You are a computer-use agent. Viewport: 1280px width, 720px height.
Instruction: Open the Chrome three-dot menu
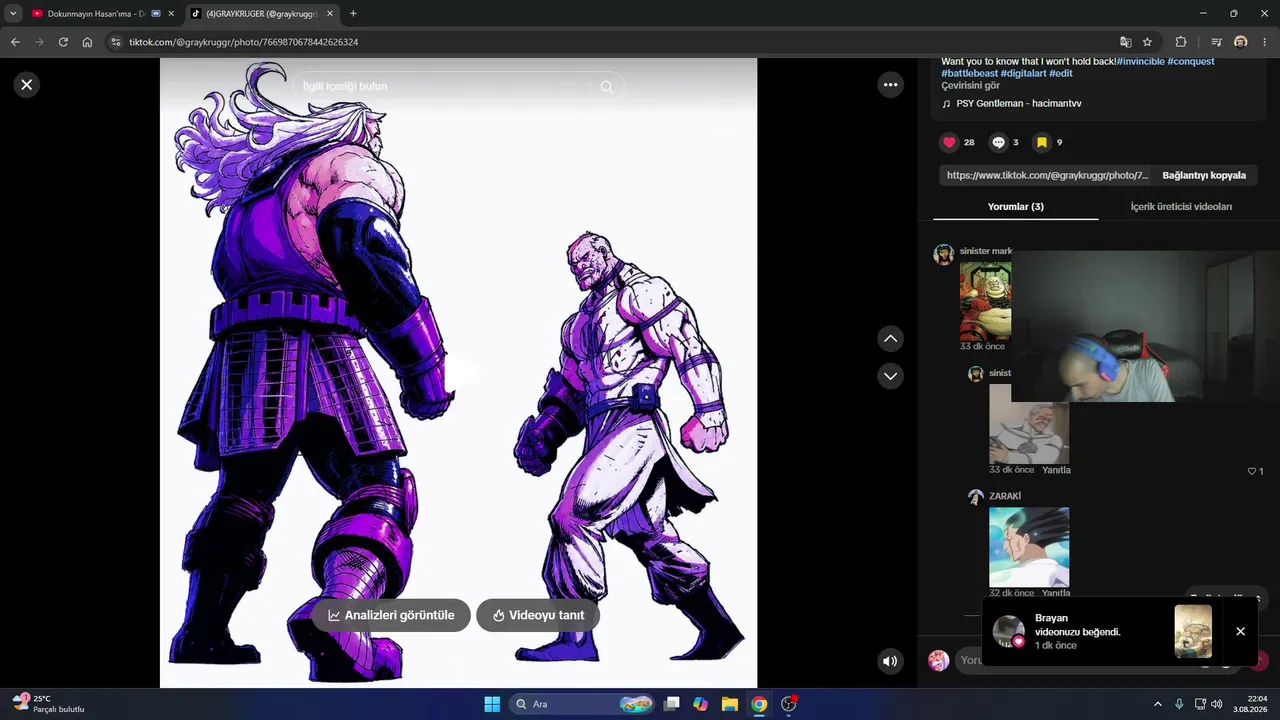1264,42
